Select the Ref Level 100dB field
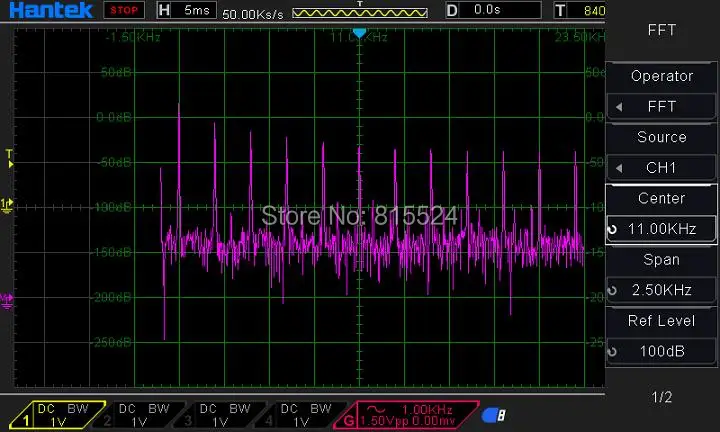720x432 pixels. click(661, 351)
